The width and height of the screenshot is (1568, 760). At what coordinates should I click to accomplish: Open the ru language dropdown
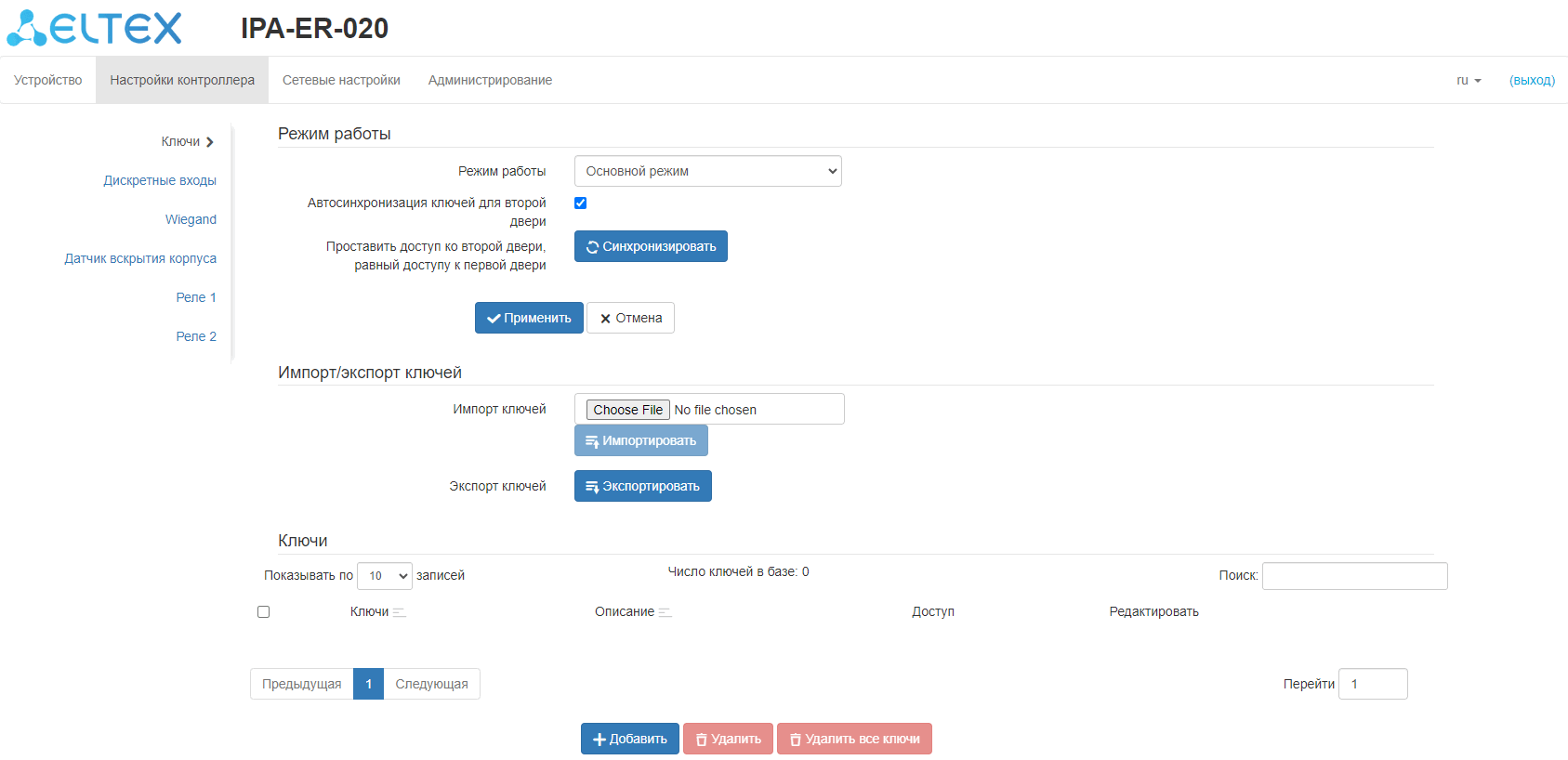pyautogui.click(x=1469, y=80)
